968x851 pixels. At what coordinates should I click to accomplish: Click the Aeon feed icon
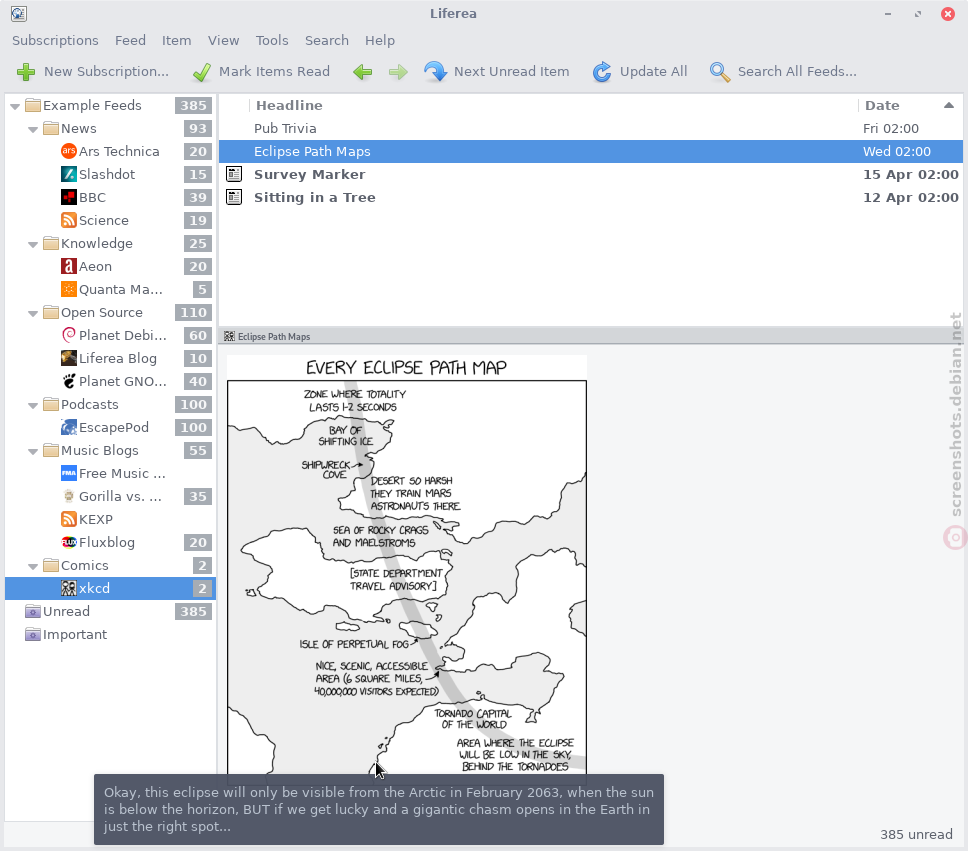(69, 266)
